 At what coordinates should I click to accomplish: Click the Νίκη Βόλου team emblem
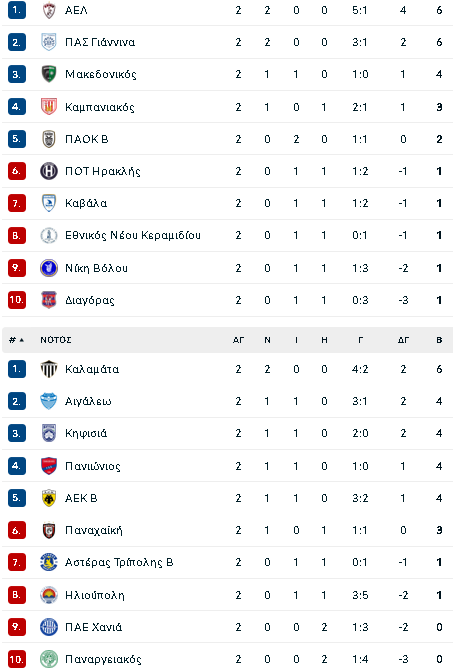coord(49,268)
